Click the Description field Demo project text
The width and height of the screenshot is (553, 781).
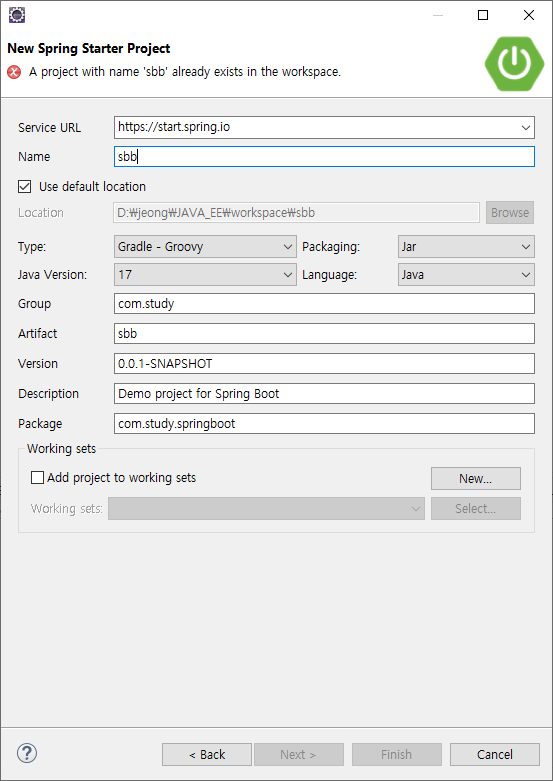click(324, 393)
